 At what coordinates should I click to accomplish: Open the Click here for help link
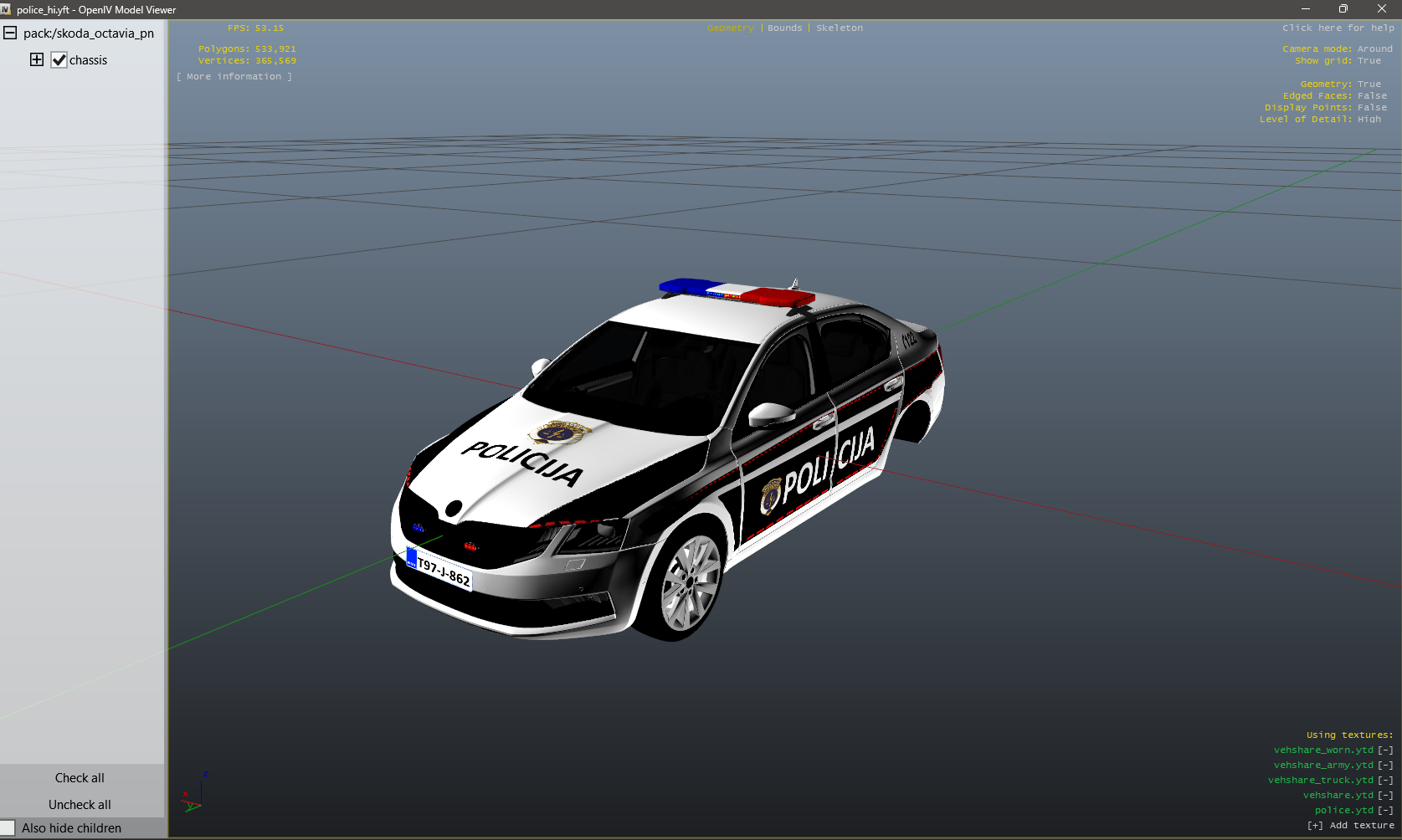pyautogui.click(x=1338, y=28)
